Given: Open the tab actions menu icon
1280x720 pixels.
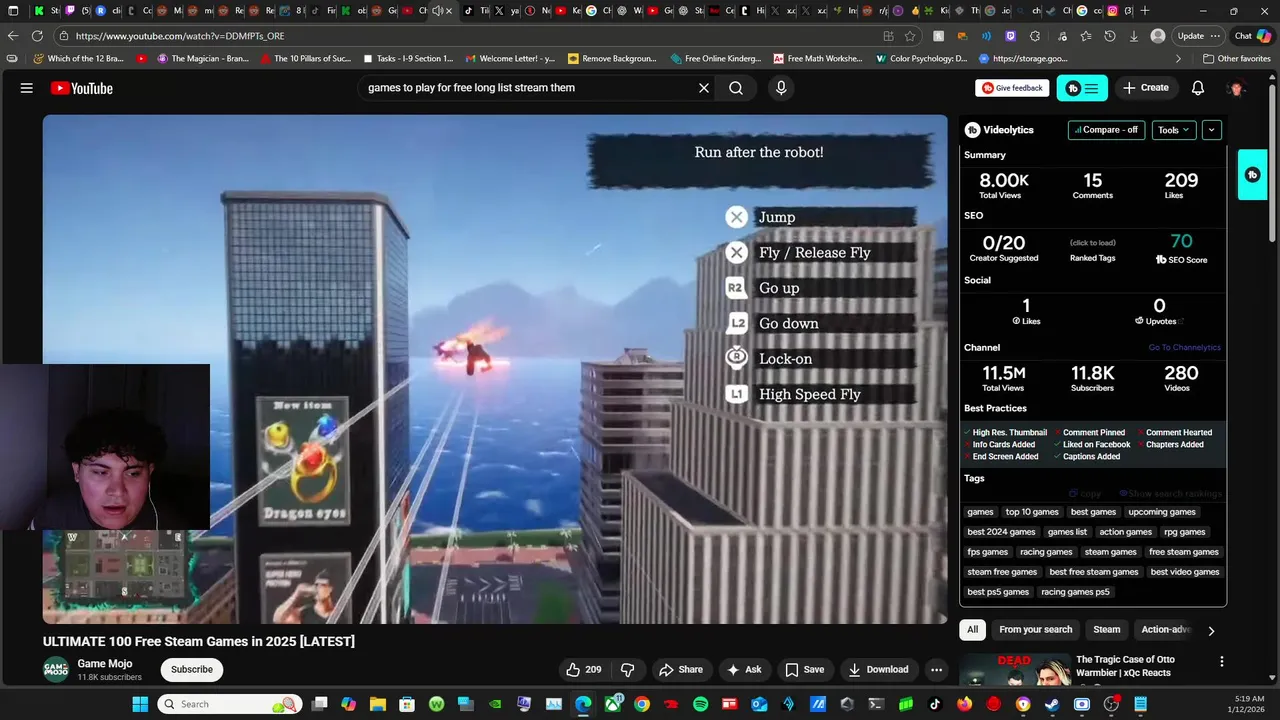Looking at the screenshot, I should click(x=13, y=11).
